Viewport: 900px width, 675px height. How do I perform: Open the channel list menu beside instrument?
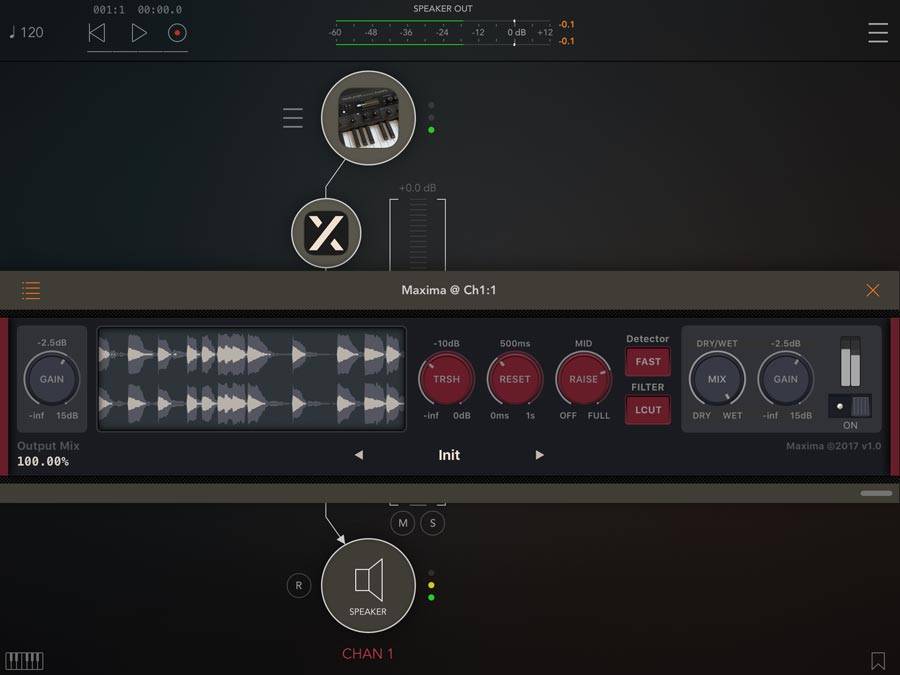coord(292,118)
